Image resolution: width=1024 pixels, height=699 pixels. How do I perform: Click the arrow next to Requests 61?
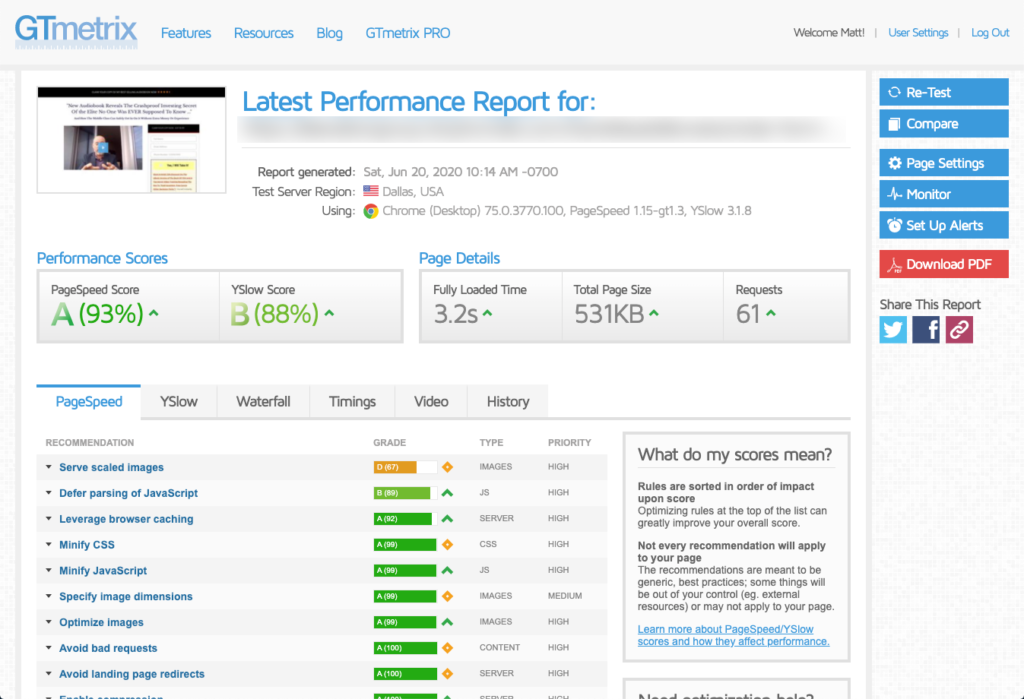coord(771,314)
